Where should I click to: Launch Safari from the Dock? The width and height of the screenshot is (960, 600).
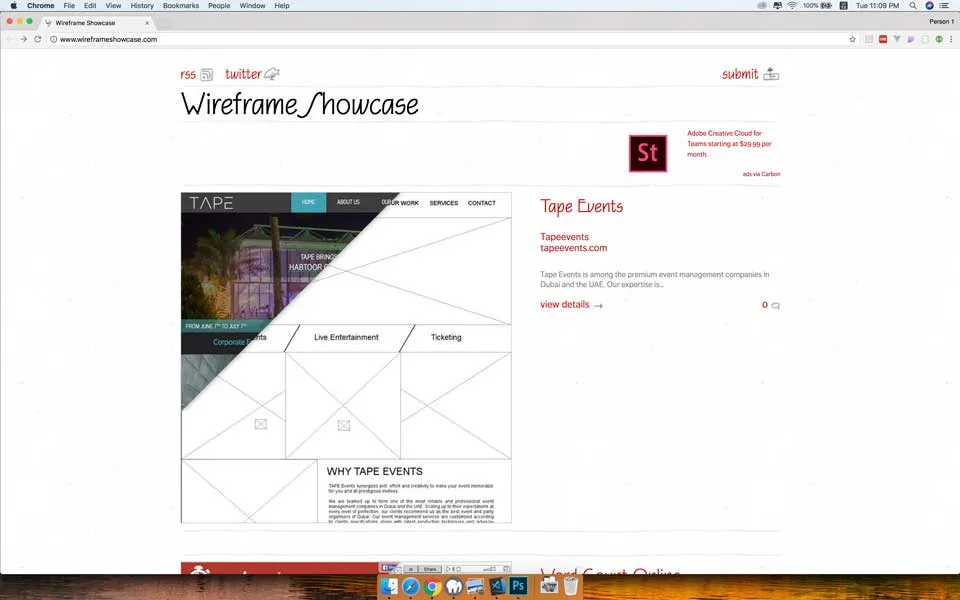coord(410,586)
